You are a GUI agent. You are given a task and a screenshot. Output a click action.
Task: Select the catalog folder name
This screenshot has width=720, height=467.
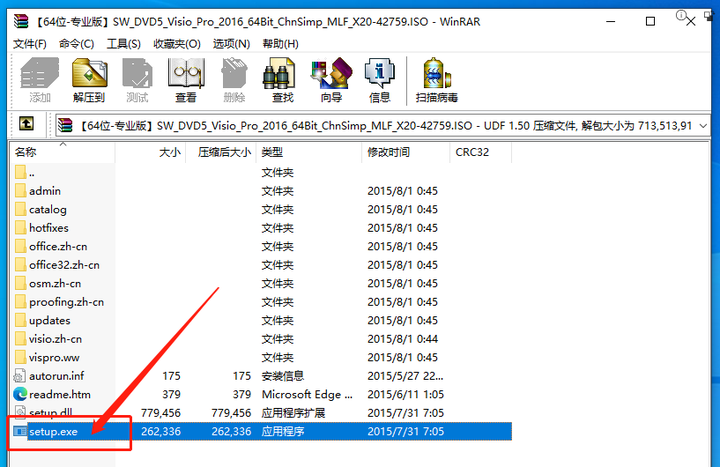[x=48, y=209]
